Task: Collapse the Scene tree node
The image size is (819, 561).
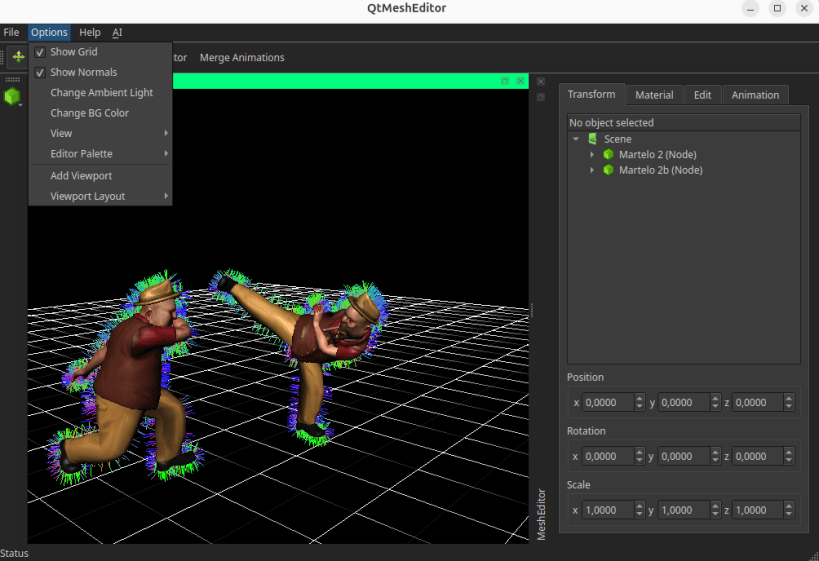Action: tap(576, 139)
